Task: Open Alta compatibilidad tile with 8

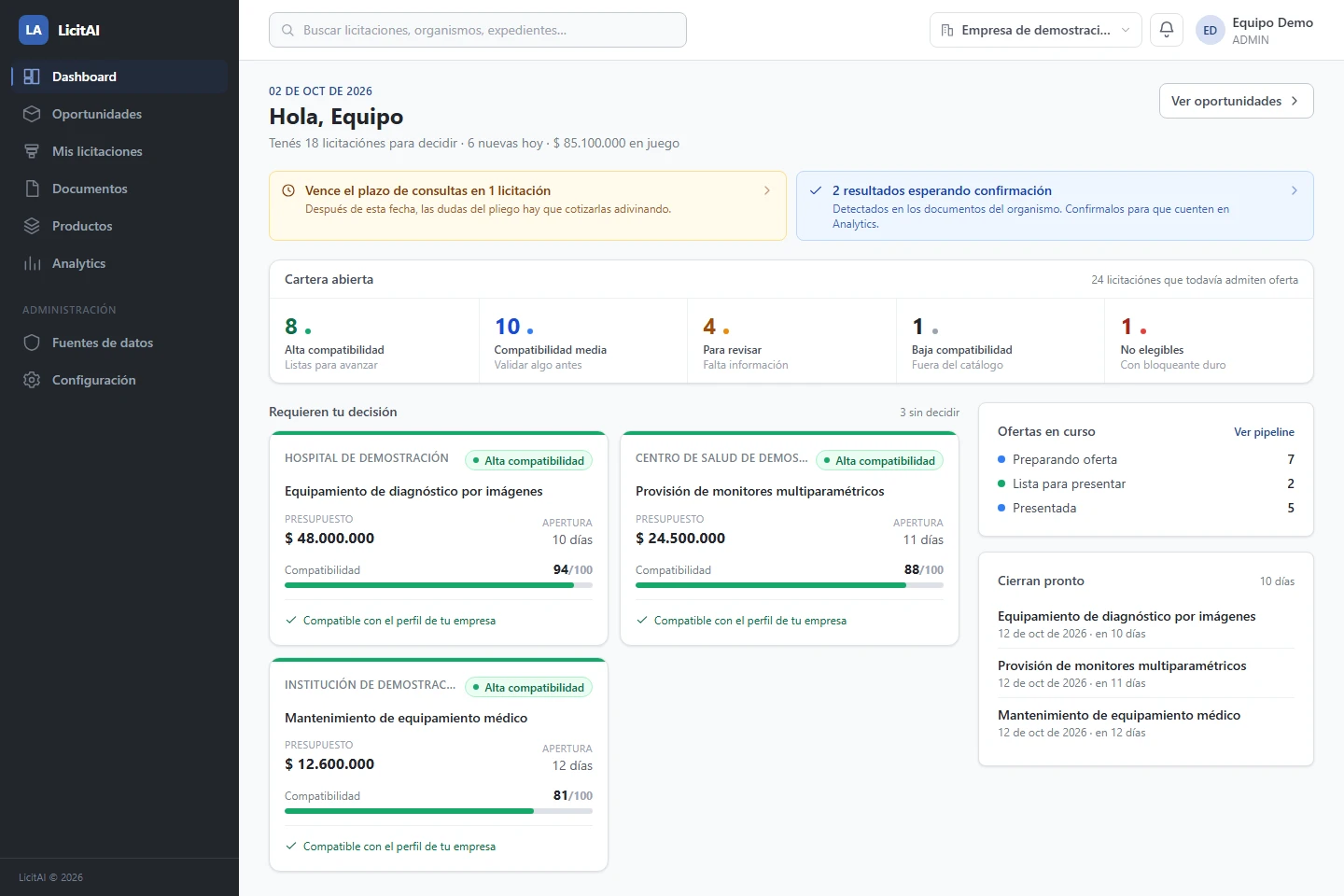Action: coord(374,341)
